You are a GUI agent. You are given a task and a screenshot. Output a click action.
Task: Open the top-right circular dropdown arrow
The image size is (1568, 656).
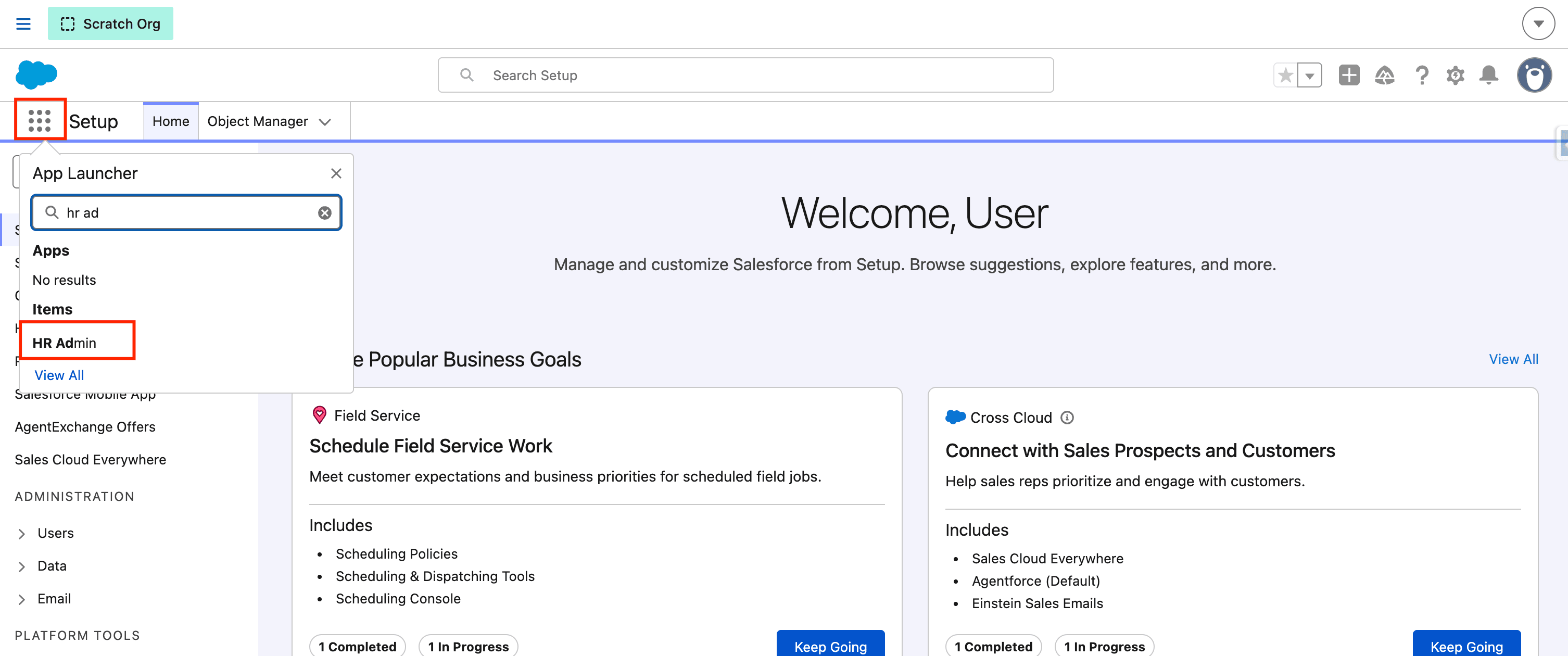tap(1538, 24)
